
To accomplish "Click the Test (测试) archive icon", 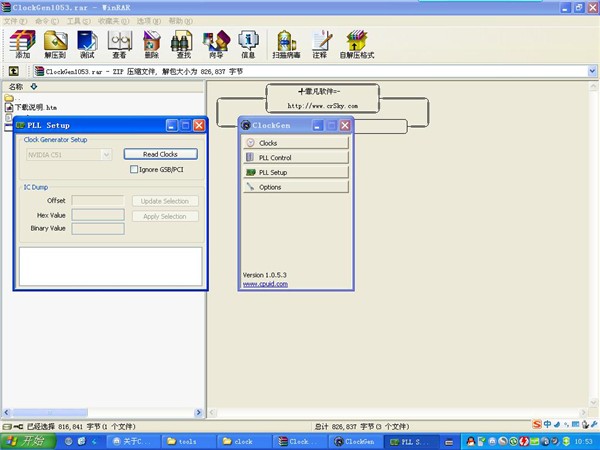I will click(x=87, y=44).
